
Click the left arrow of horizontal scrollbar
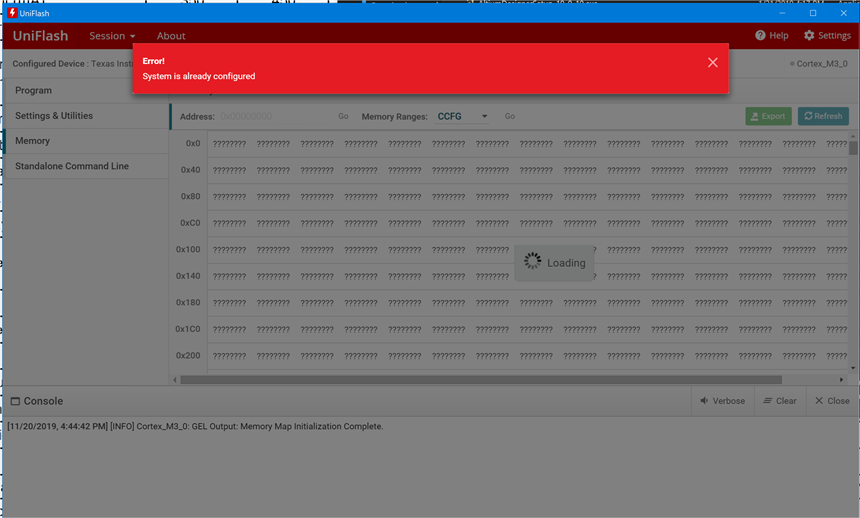(x=175, y=380)
